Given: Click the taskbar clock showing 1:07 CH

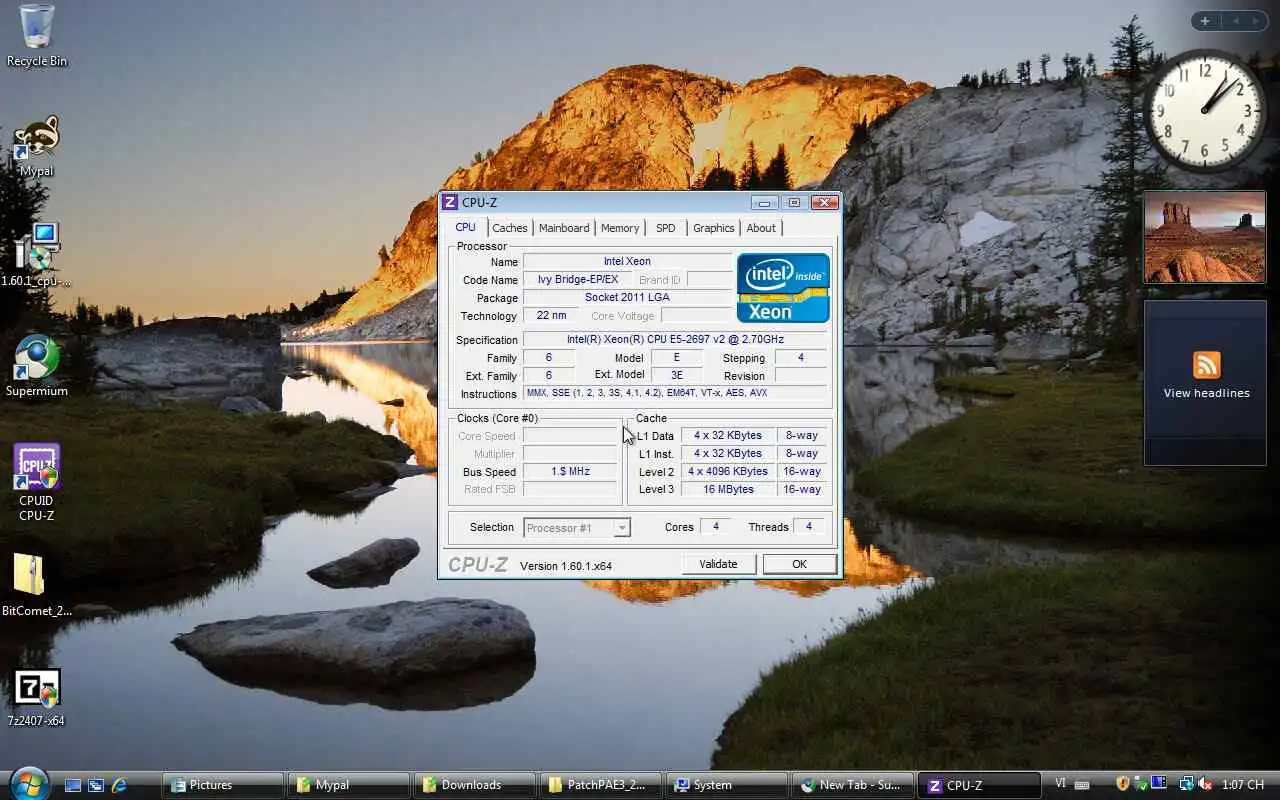Looking at the screenshot, I should tap(1242, 785).
